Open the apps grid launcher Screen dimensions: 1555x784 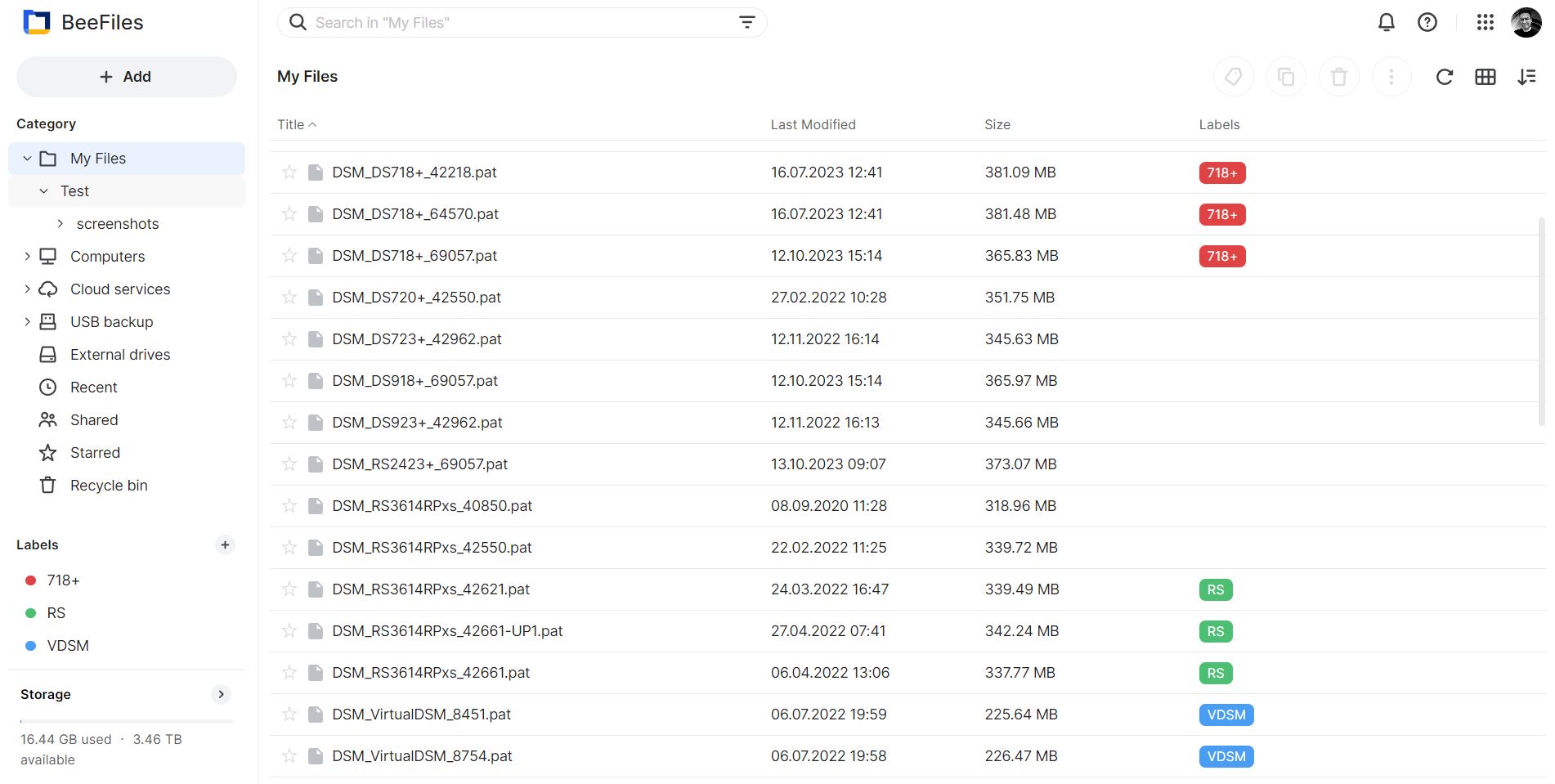pos(1485,22)
